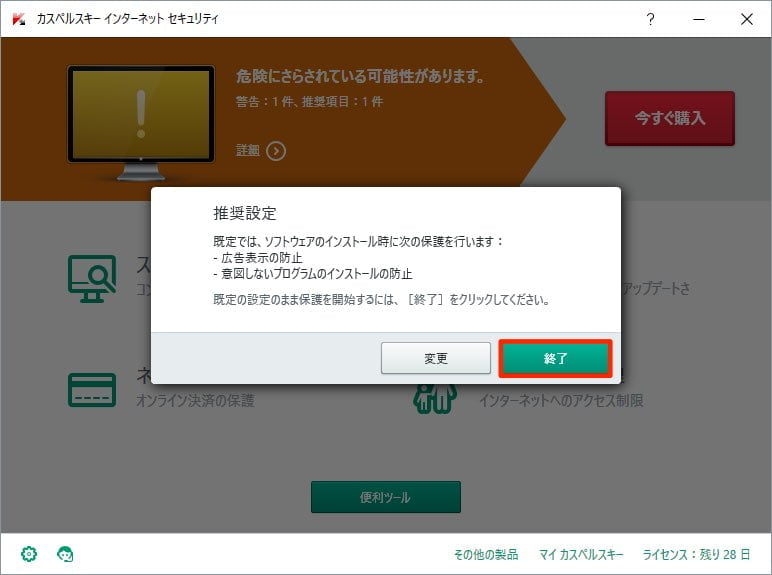Click the 変更 button in the dialog
This screenshot has height=575, width=772.
pyautogui.click(x=436, y=358)
